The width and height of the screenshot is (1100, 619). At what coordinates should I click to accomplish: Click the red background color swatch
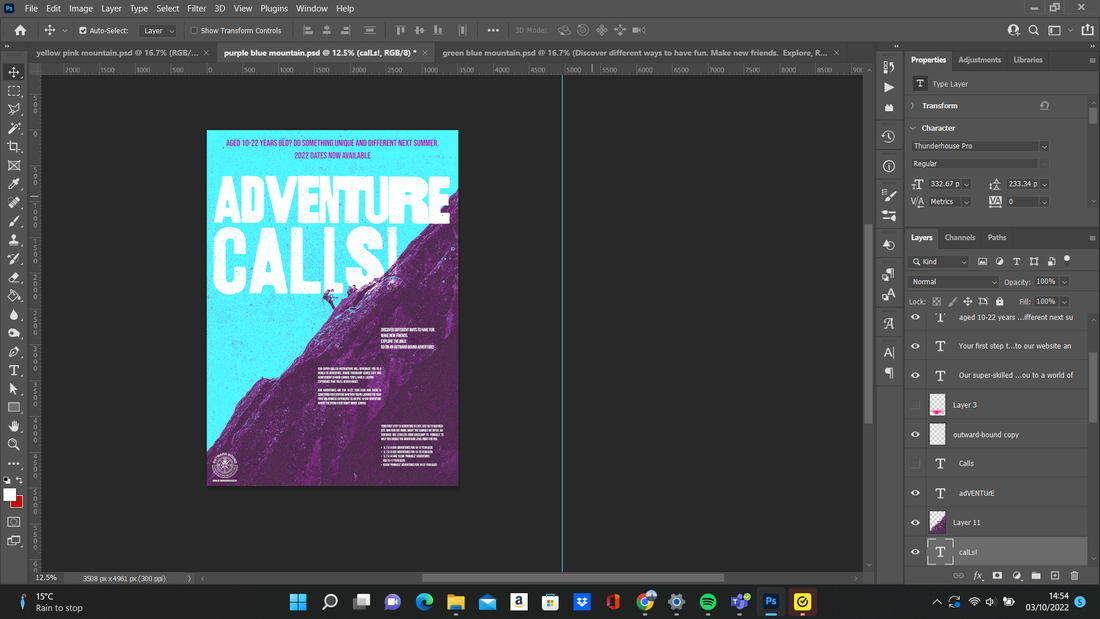coord(18,502)
